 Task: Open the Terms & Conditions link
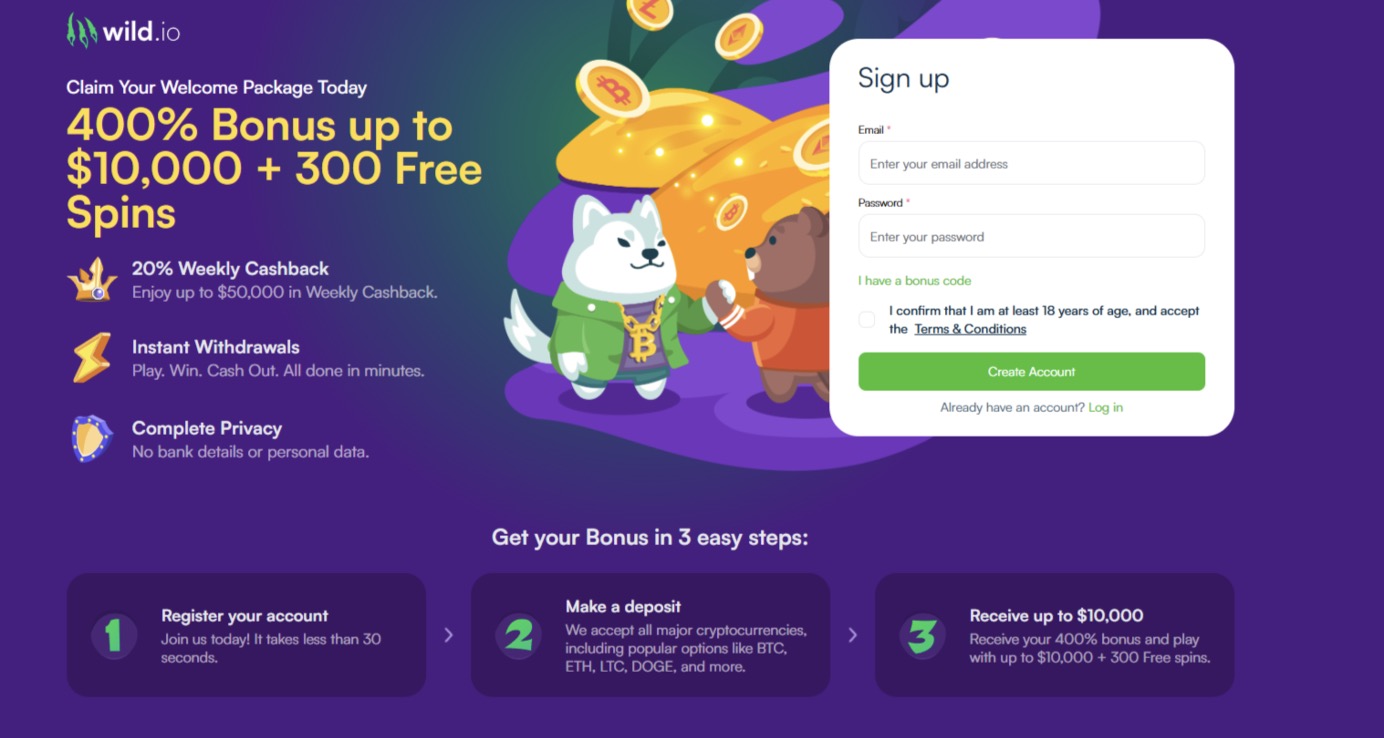(970, 329)
